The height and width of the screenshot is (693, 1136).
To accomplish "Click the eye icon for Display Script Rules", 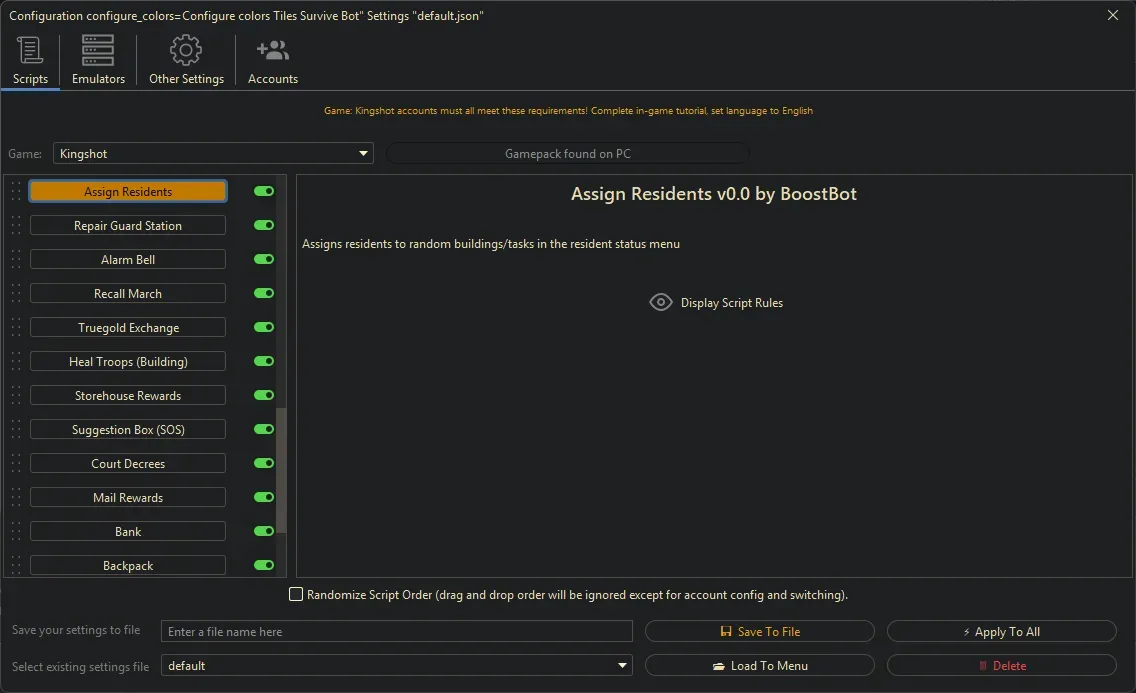I will (660, 302).
